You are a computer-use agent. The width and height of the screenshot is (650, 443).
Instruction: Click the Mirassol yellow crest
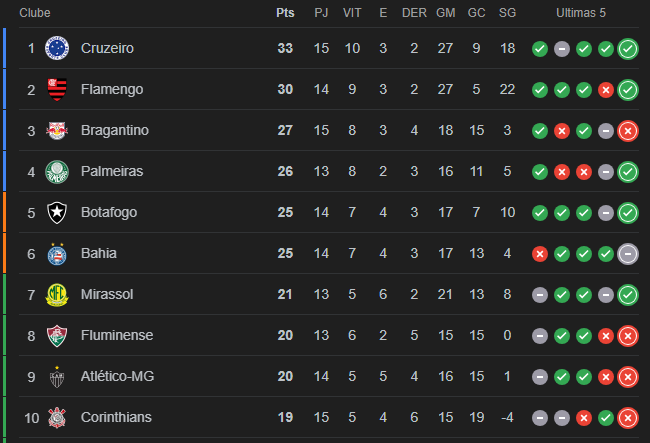[x=57, y=295]
